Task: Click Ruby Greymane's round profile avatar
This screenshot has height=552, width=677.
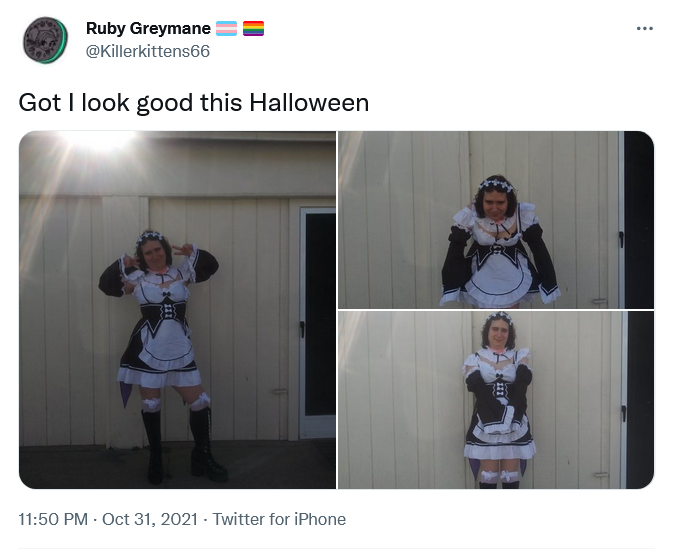Action: (45, 40)
